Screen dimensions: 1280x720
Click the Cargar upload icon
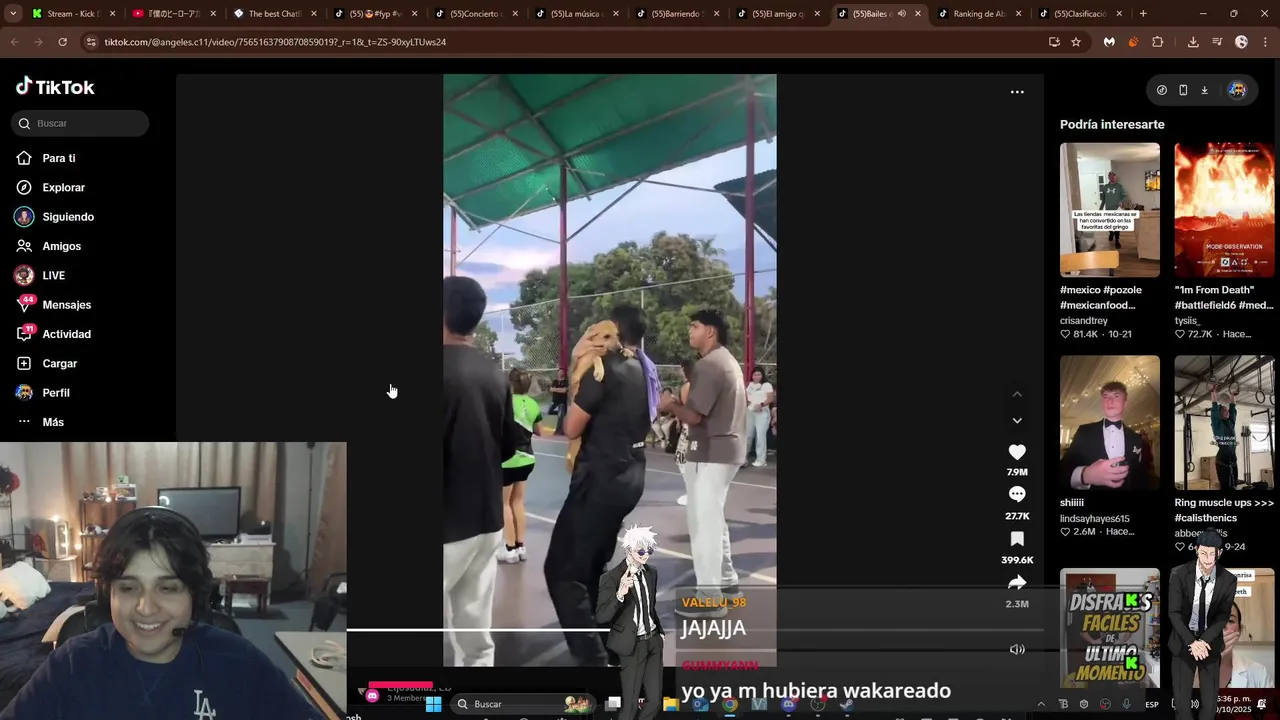pos(24,363)
